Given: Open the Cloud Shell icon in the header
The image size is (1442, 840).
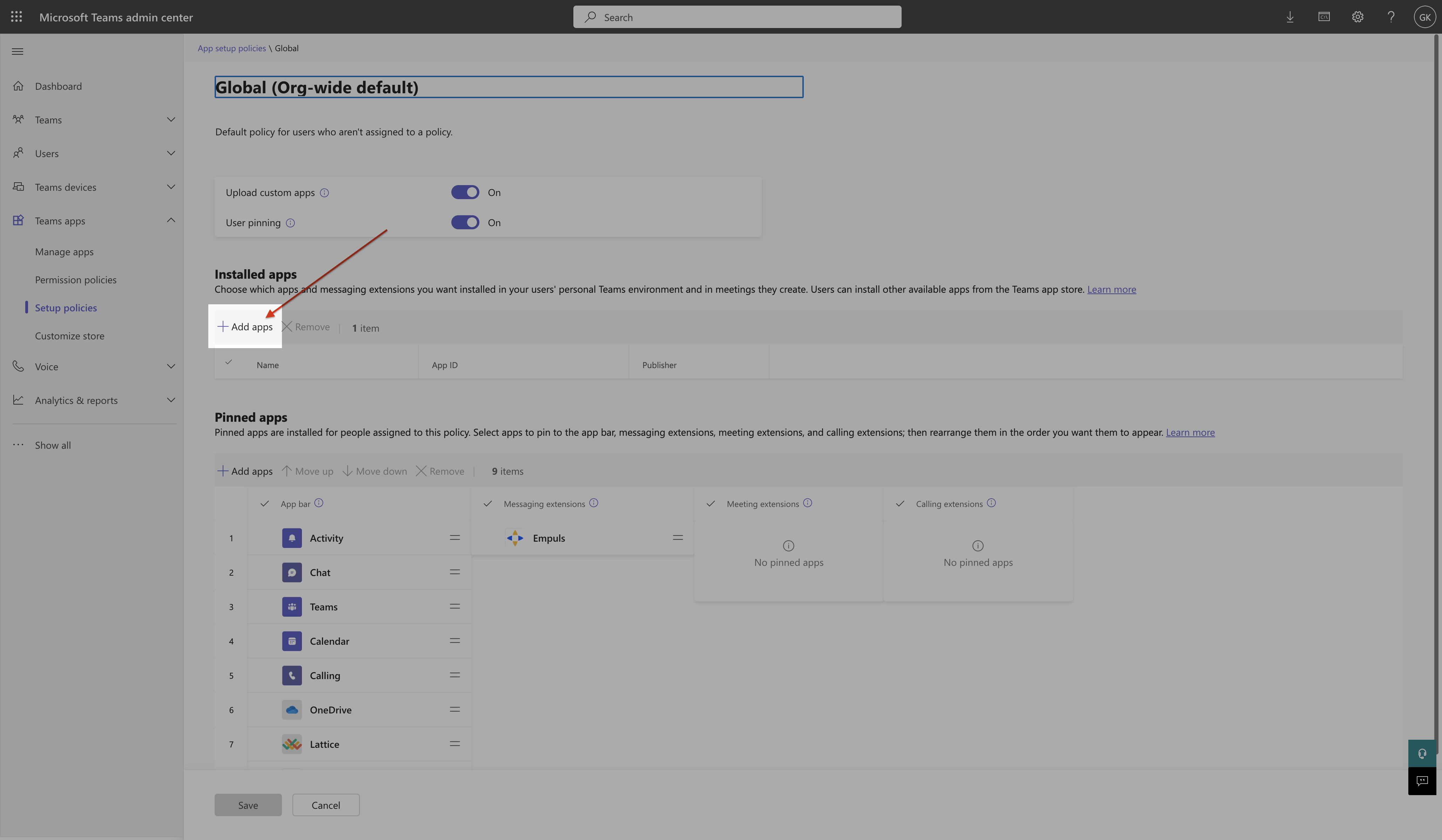Looking at the screenshot, I should coord(1323,16).
